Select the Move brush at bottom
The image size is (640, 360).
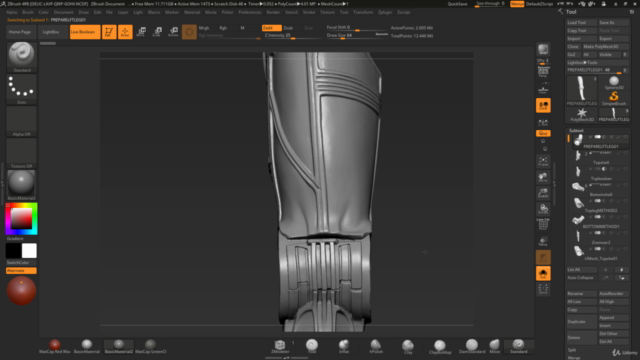[x=495, y=347]
